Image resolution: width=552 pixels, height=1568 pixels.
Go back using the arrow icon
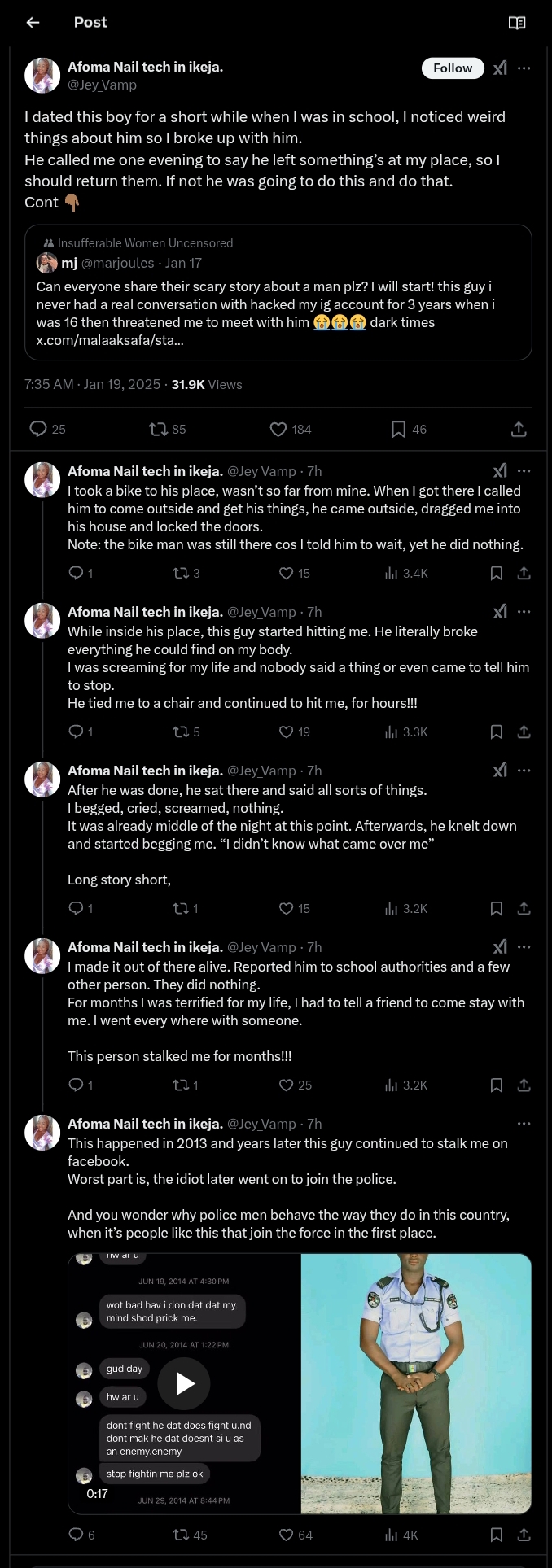[x=33, y=23]
